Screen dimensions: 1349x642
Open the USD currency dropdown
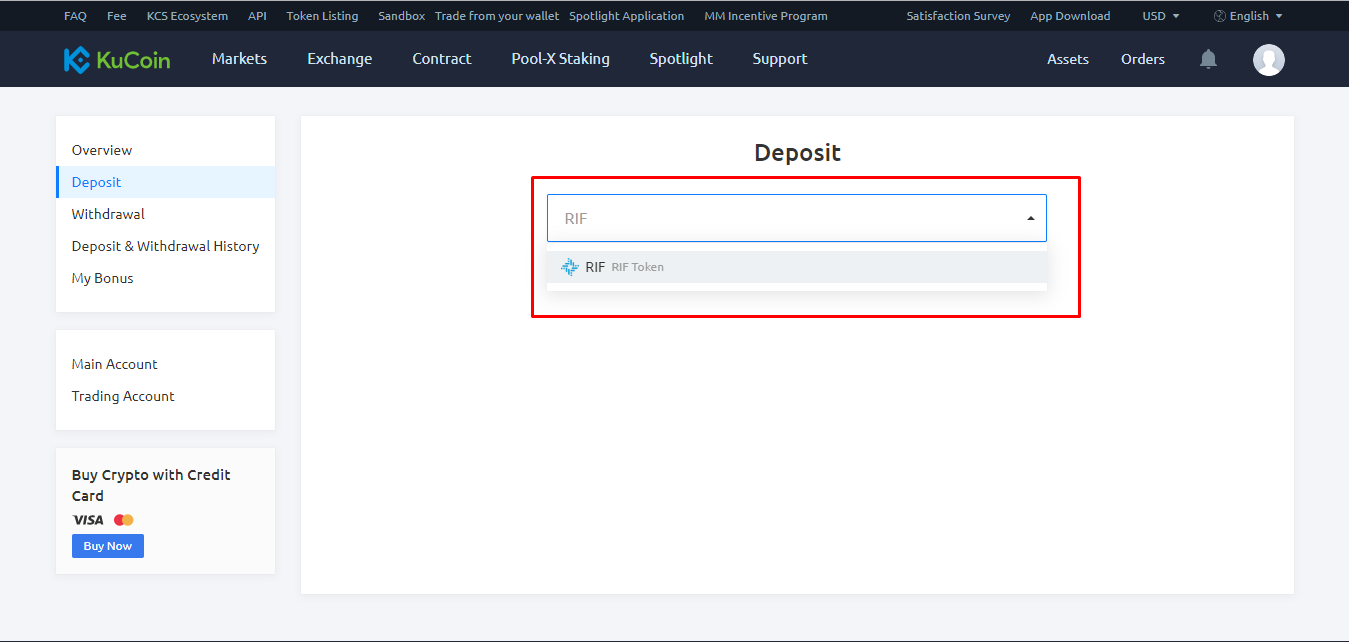[1161, 16]
